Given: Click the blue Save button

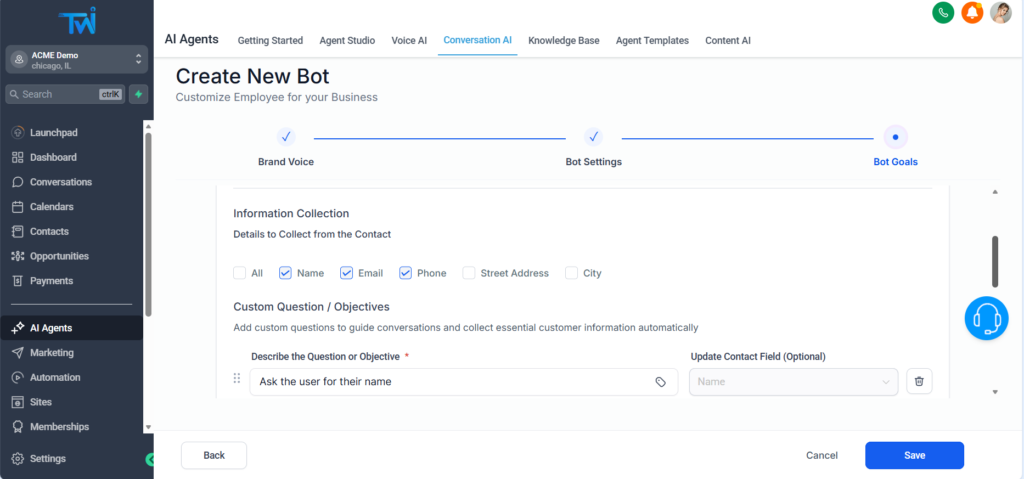Looking at the screenshot, I should (913, 455).
